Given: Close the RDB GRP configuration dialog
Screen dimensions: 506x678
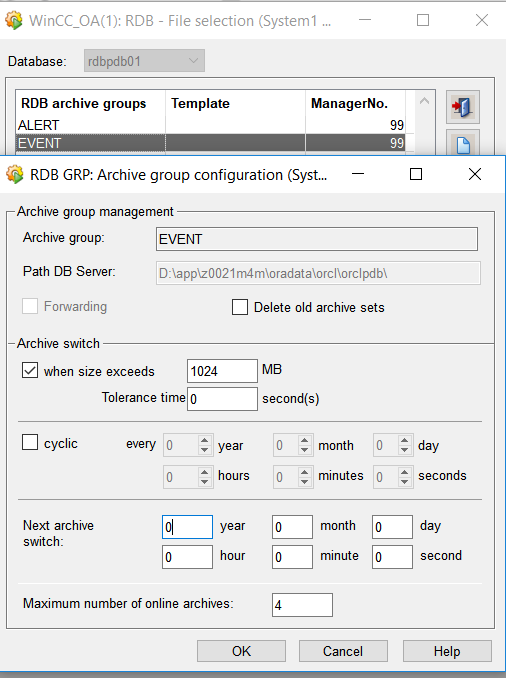Looking at the screenshot, I should coord(475,174).
